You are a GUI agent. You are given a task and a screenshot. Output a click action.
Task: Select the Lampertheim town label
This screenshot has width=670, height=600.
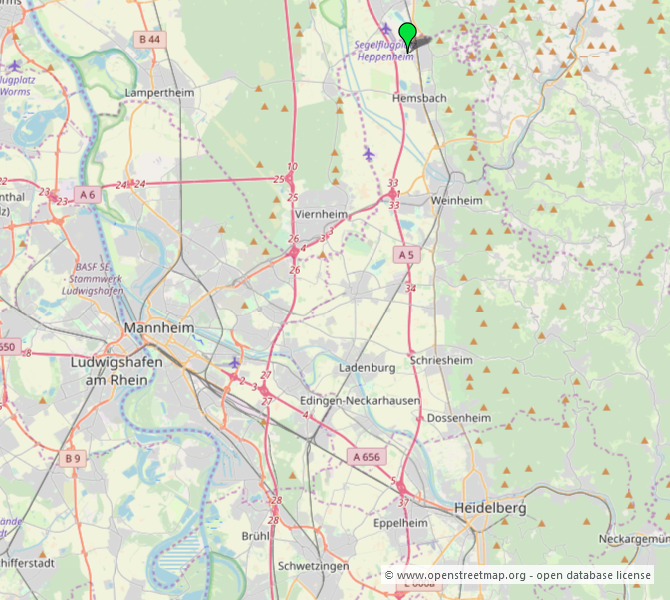point(159,92)
